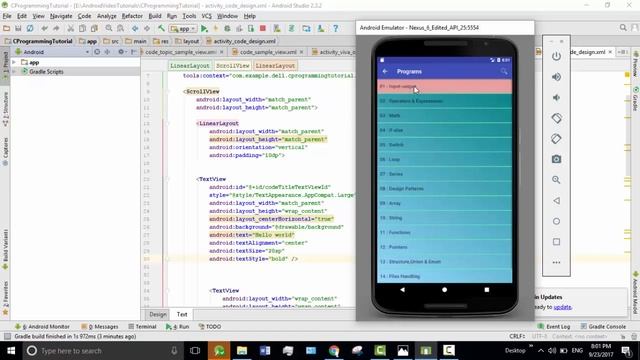Tap the Loop list item in emulator
The height and width of the screenshot is (360, 640).
tap(444, 159)
